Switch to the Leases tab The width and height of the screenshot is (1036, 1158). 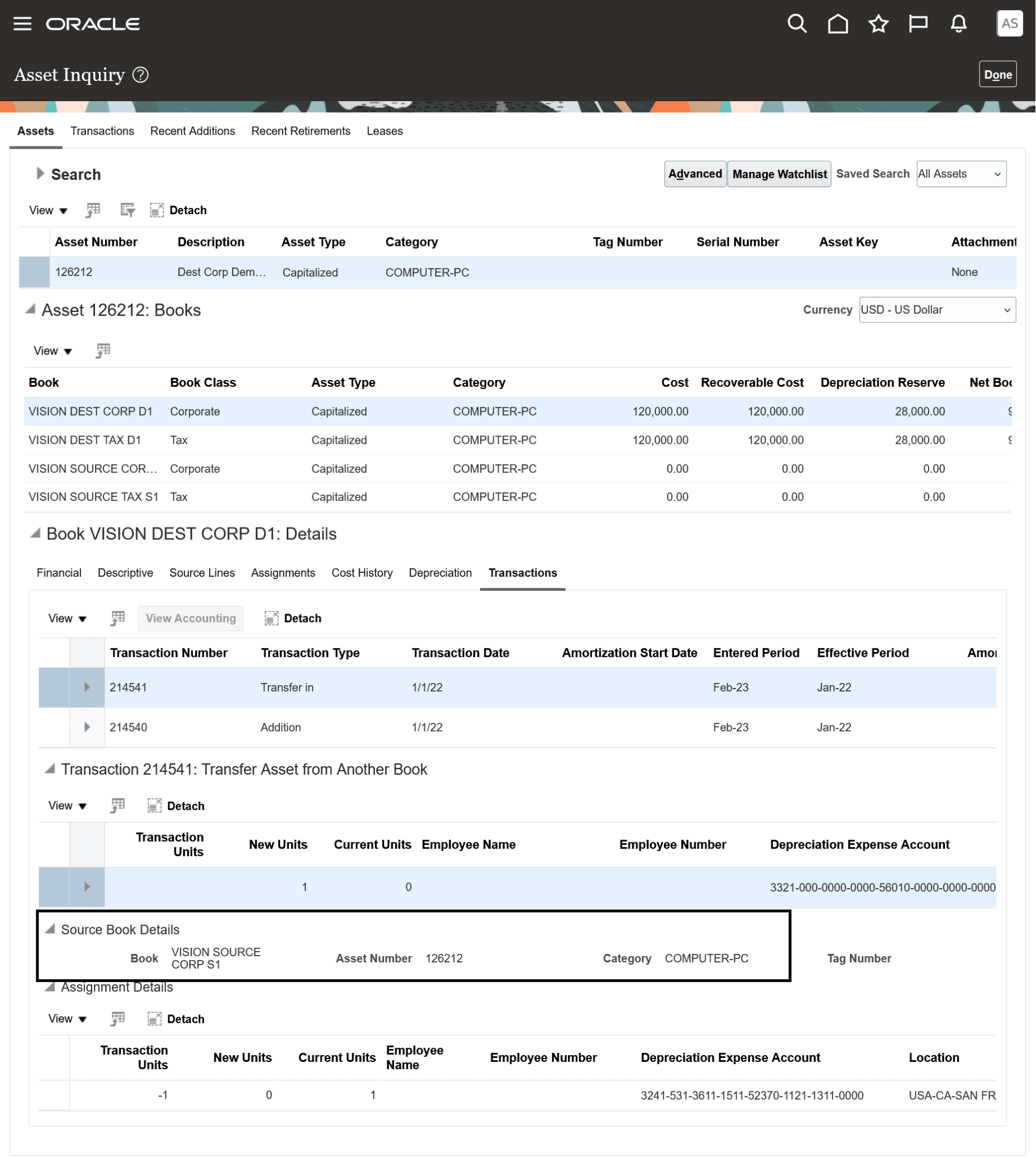384,131
